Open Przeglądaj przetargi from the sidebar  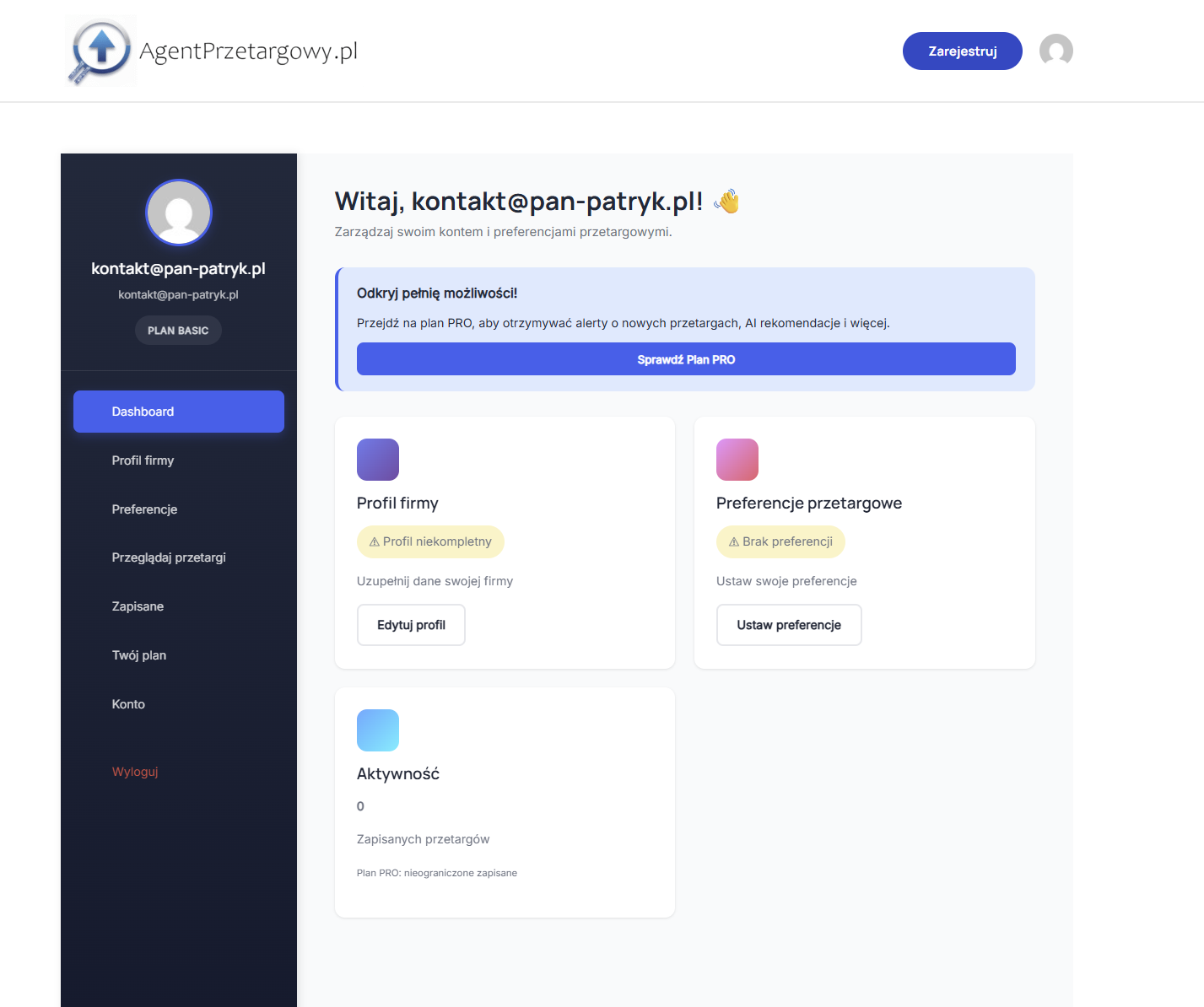169,557
